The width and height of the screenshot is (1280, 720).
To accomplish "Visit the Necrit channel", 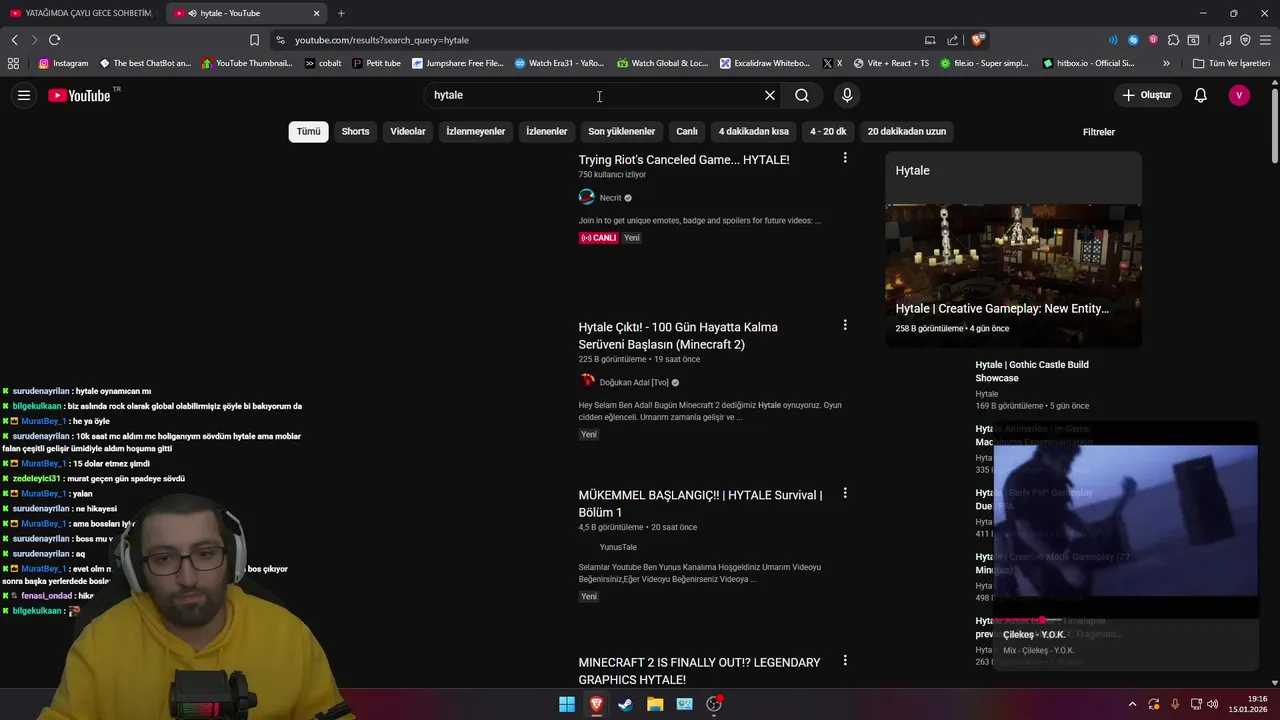I will coord(610,198).
